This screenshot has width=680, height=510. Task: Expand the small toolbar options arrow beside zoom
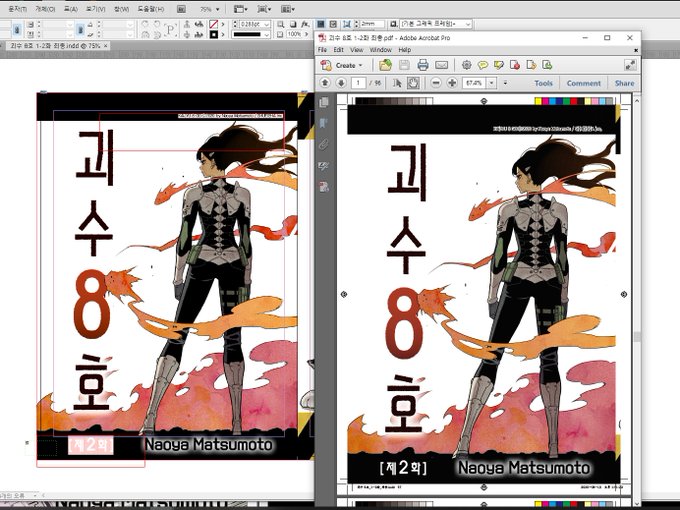(x=505, y=83)
